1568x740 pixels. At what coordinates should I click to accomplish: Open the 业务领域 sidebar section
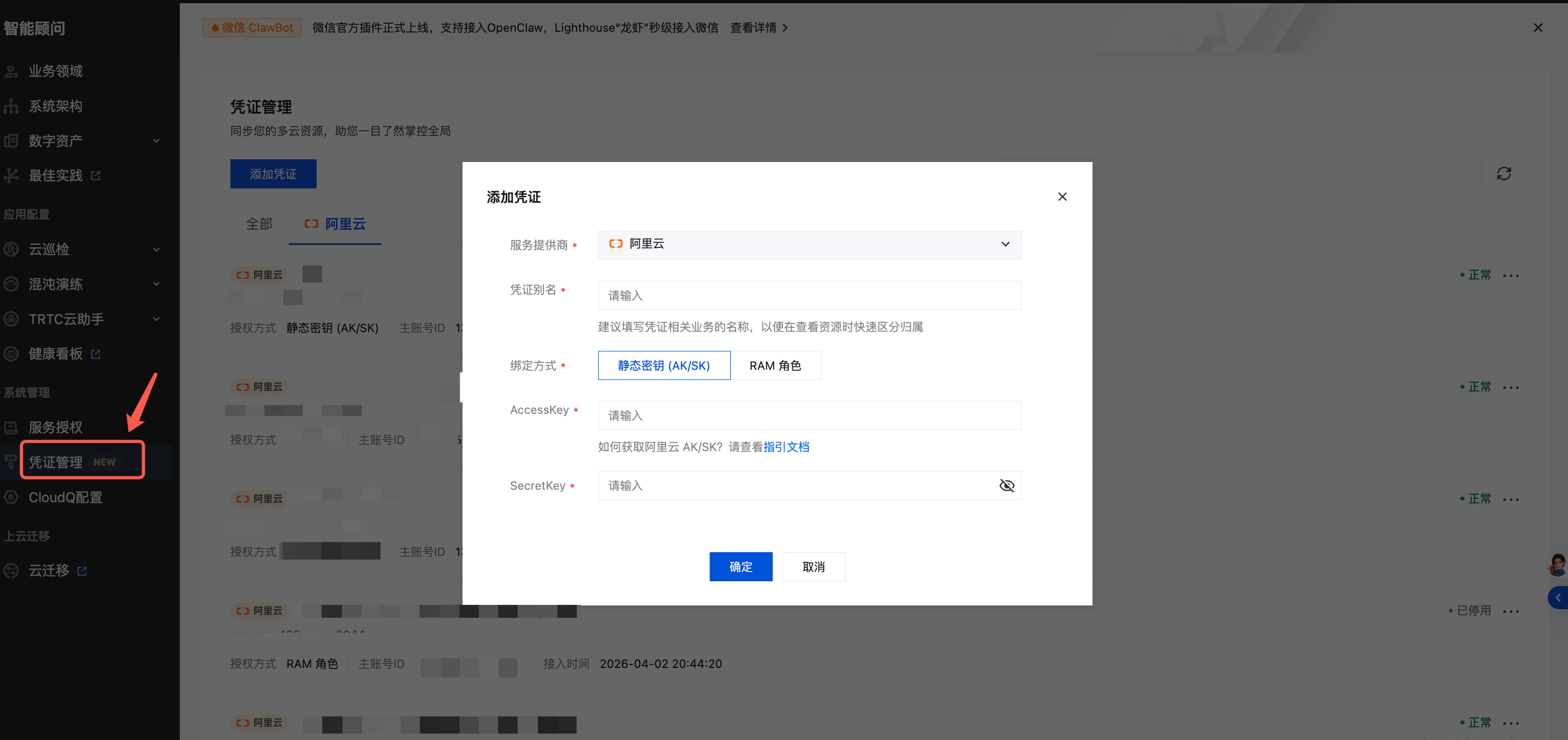55,71
